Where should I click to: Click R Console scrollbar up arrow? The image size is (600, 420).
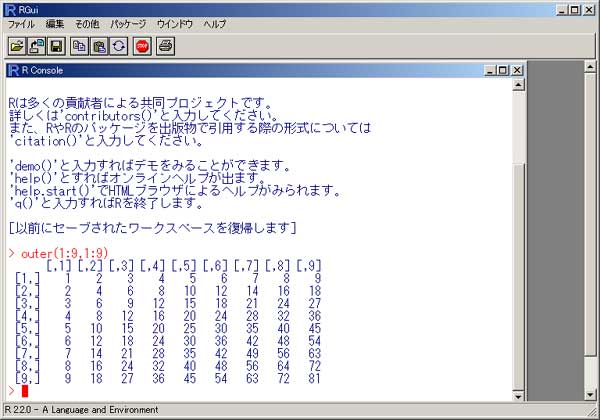[x=518, y=85]
